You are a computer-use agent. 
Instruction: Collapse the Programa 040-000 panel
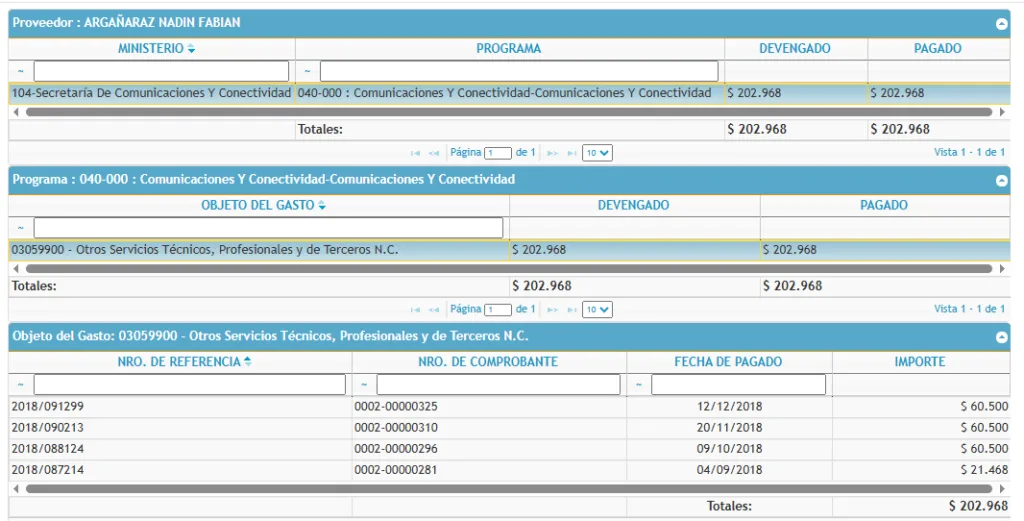point(1001,181)
